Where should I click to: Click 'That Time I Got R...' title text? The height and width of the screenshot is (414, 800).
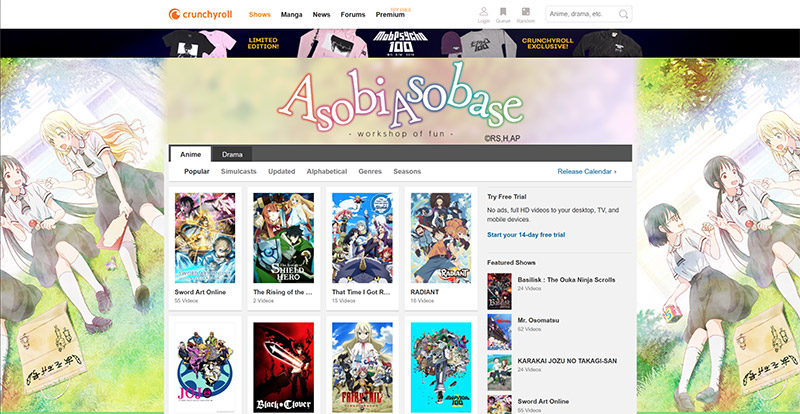pos(361,292)
